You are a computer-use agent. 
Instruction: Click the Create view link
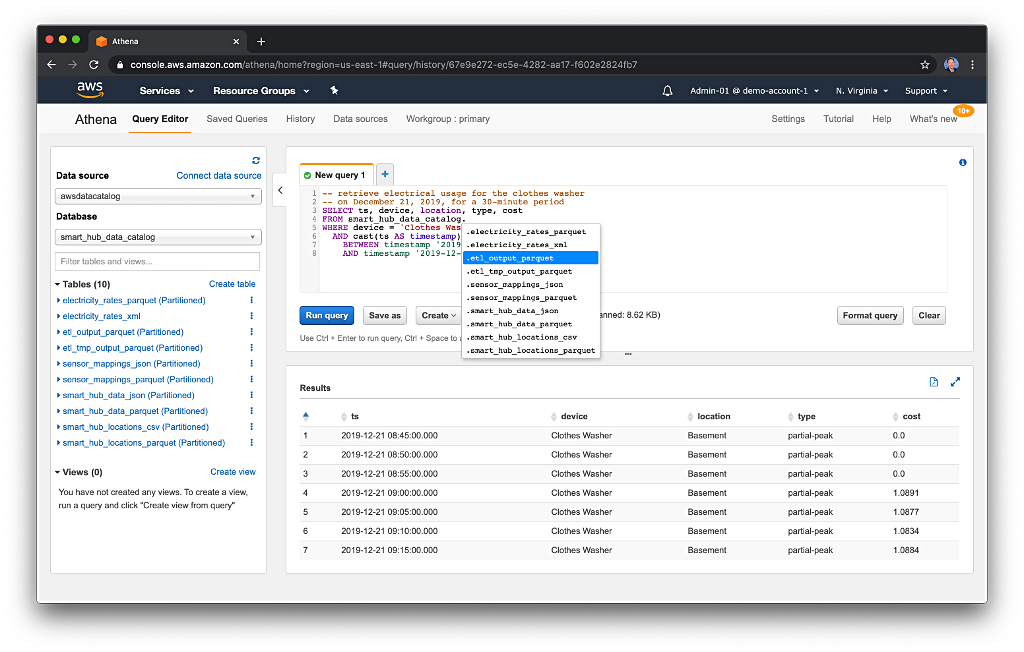pyautogui.click(x=233, y=472)
